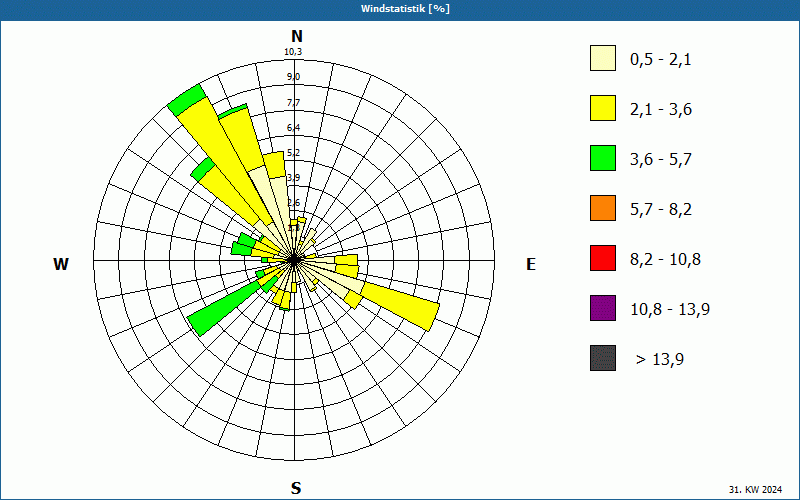Click the 7,7 radial axis label
This screenshot has width=800, height=500.
(x=293, y=103)
